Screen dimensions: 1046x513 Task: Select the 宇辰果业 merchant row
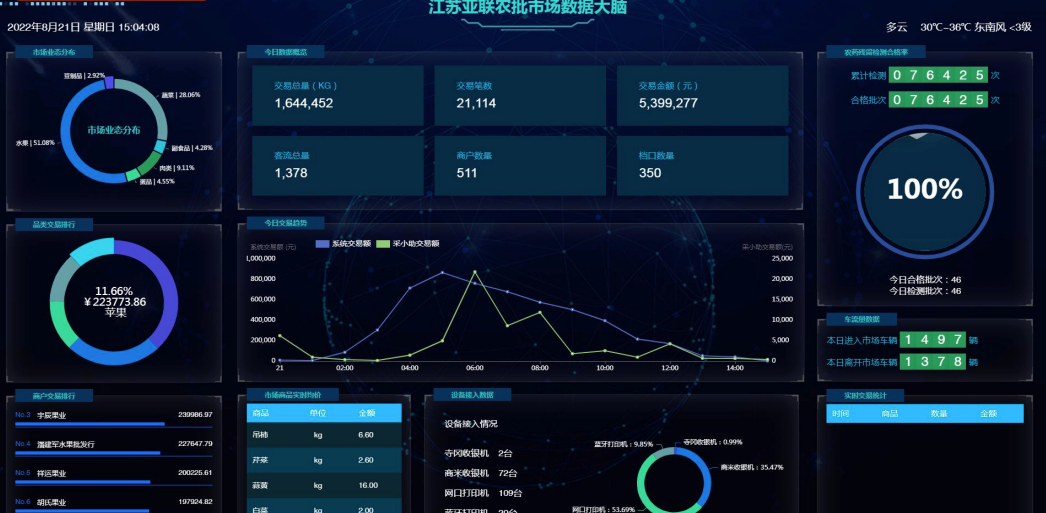click(113, 417)
